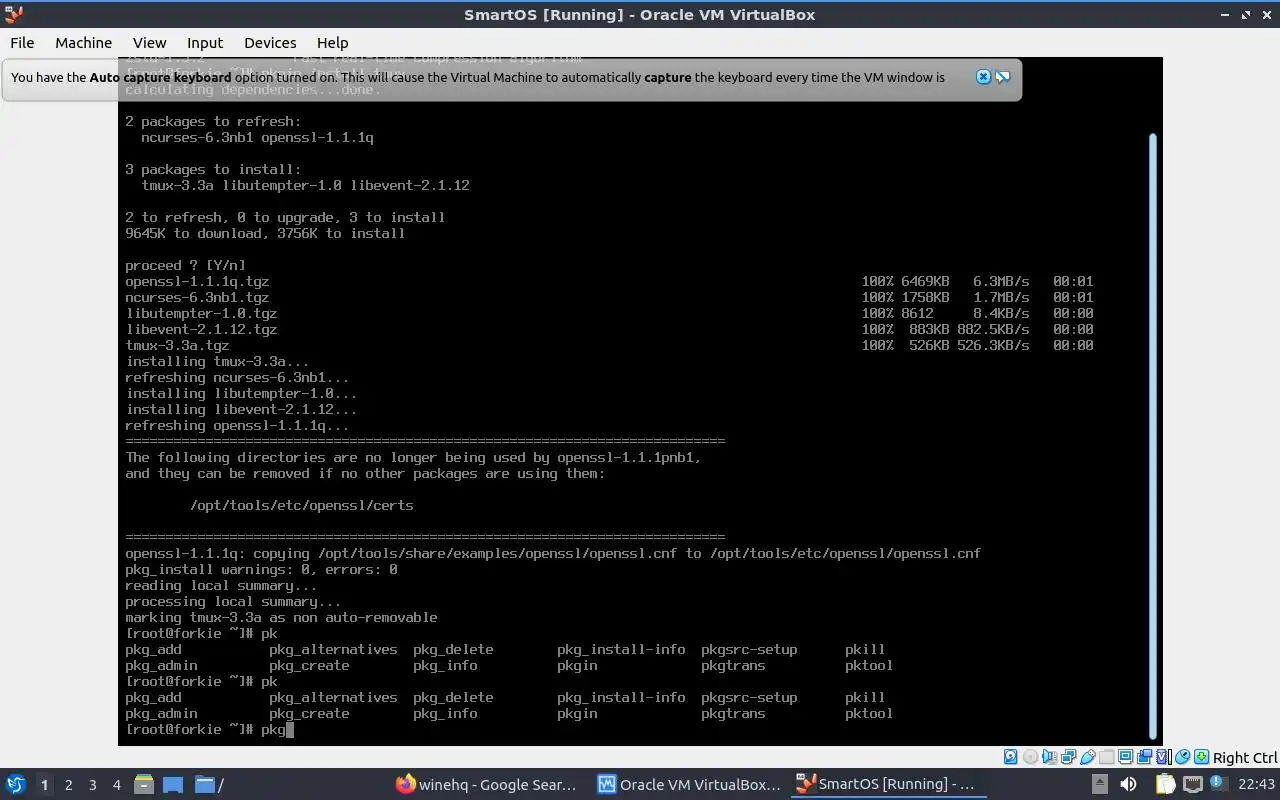Click the mouse integration status icon
This screenshot has width=1280, height=800.
pyautogui.click(x=1182, y=757)
